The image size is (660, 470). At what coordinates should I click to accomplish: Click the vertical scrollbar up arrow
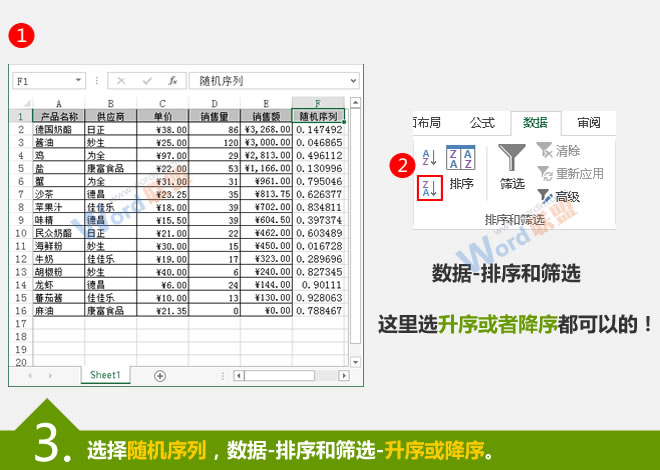356,103
